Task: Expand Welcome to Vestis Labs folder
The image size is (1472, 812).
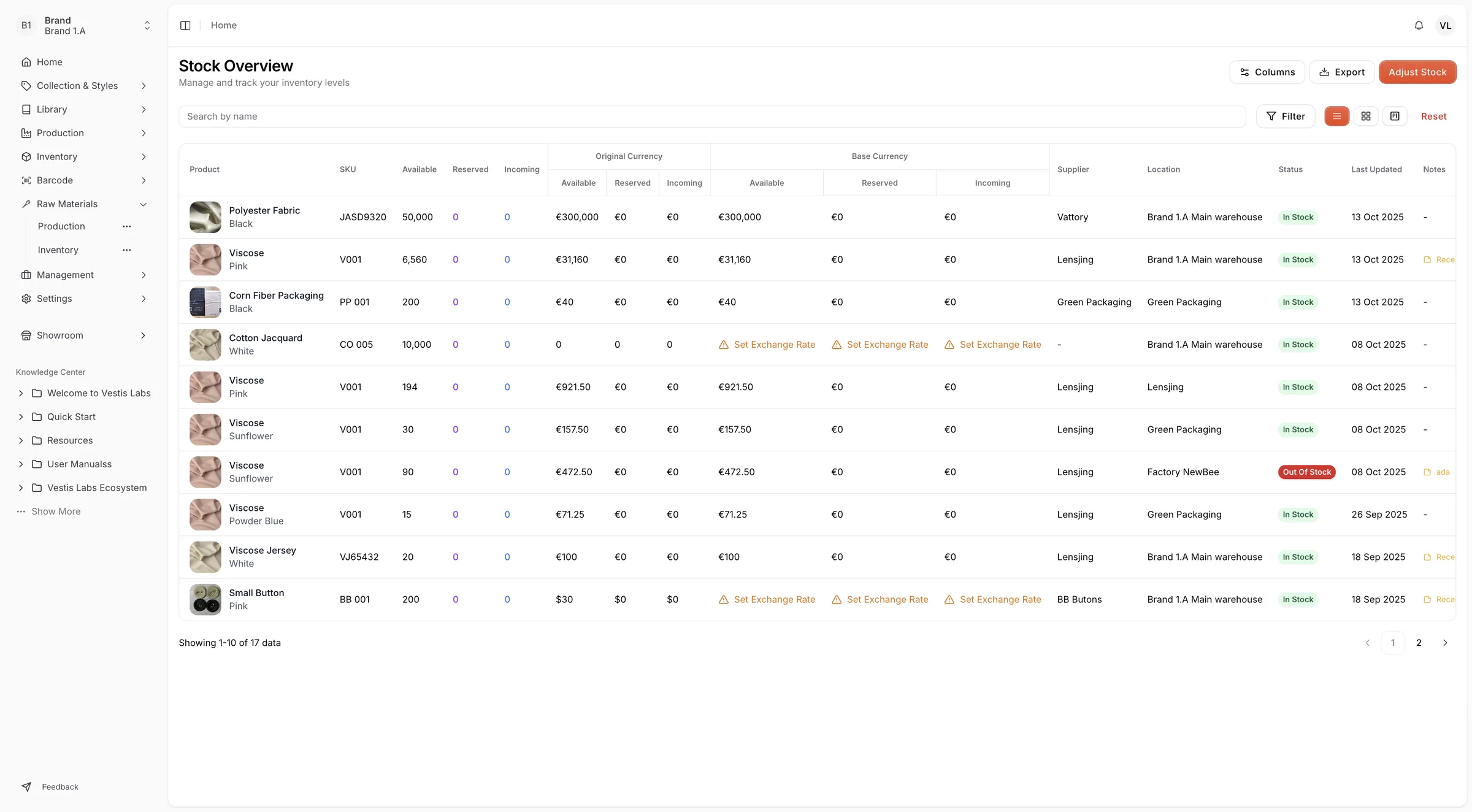Action: tap(21, 393)
